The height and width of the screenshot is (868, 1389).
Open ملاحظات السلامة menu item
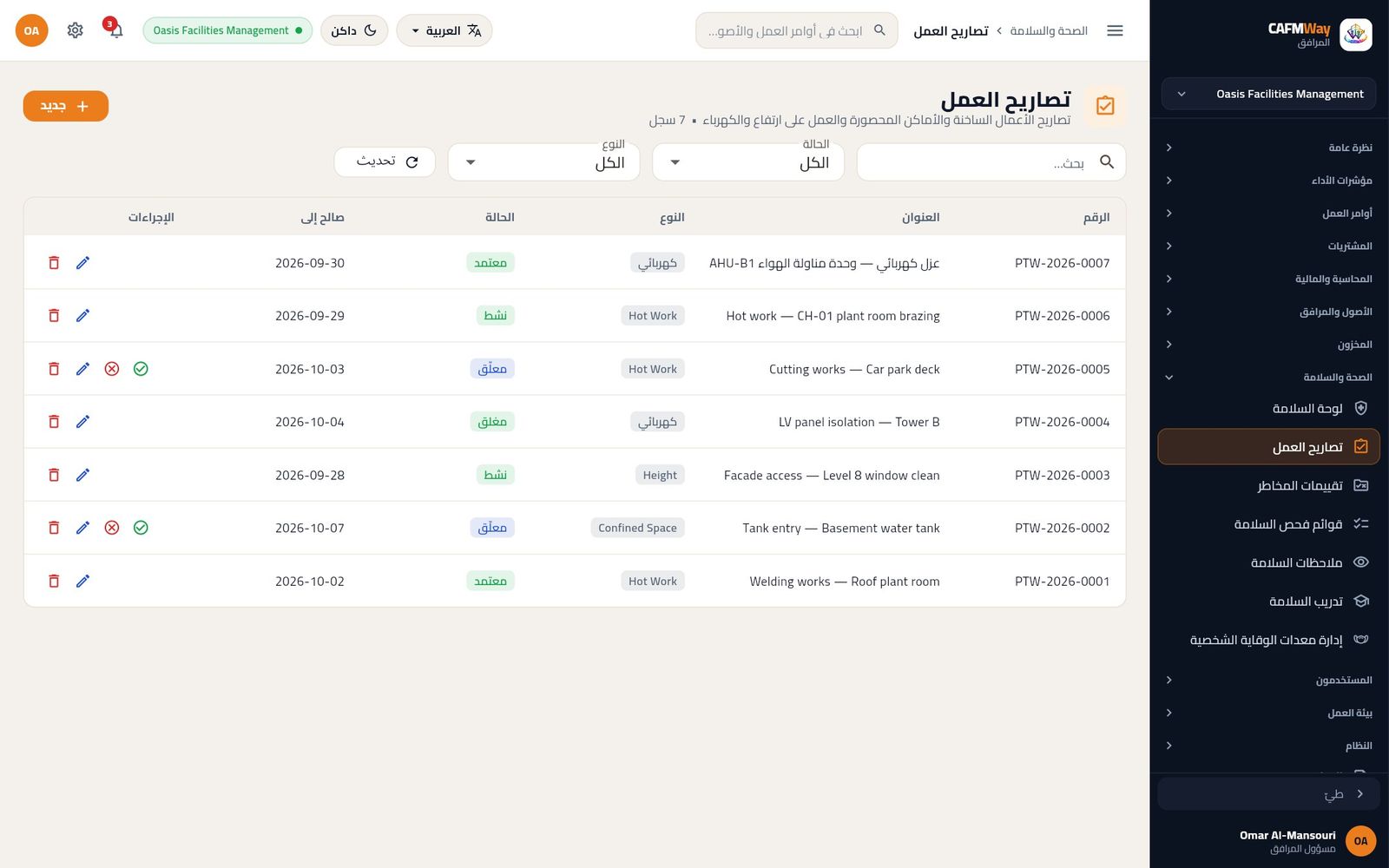1269,562
